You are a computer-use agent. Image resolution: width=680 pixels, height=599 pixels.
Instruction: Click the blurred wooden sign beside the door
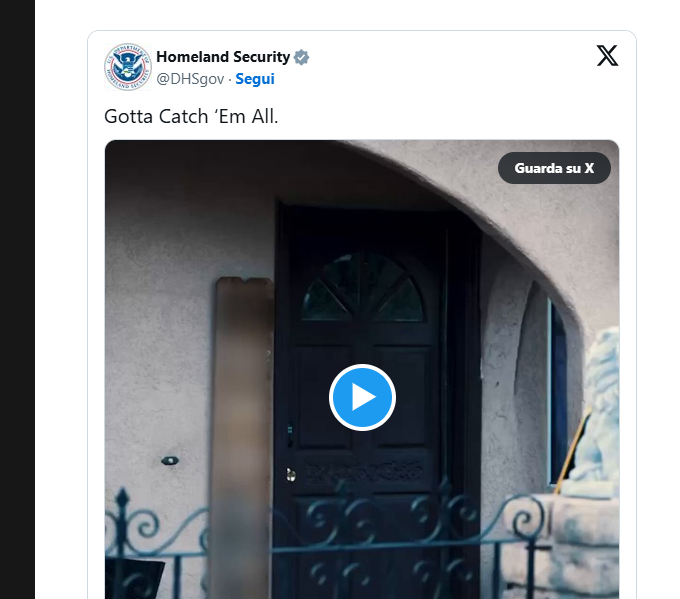tap(242, 434)
